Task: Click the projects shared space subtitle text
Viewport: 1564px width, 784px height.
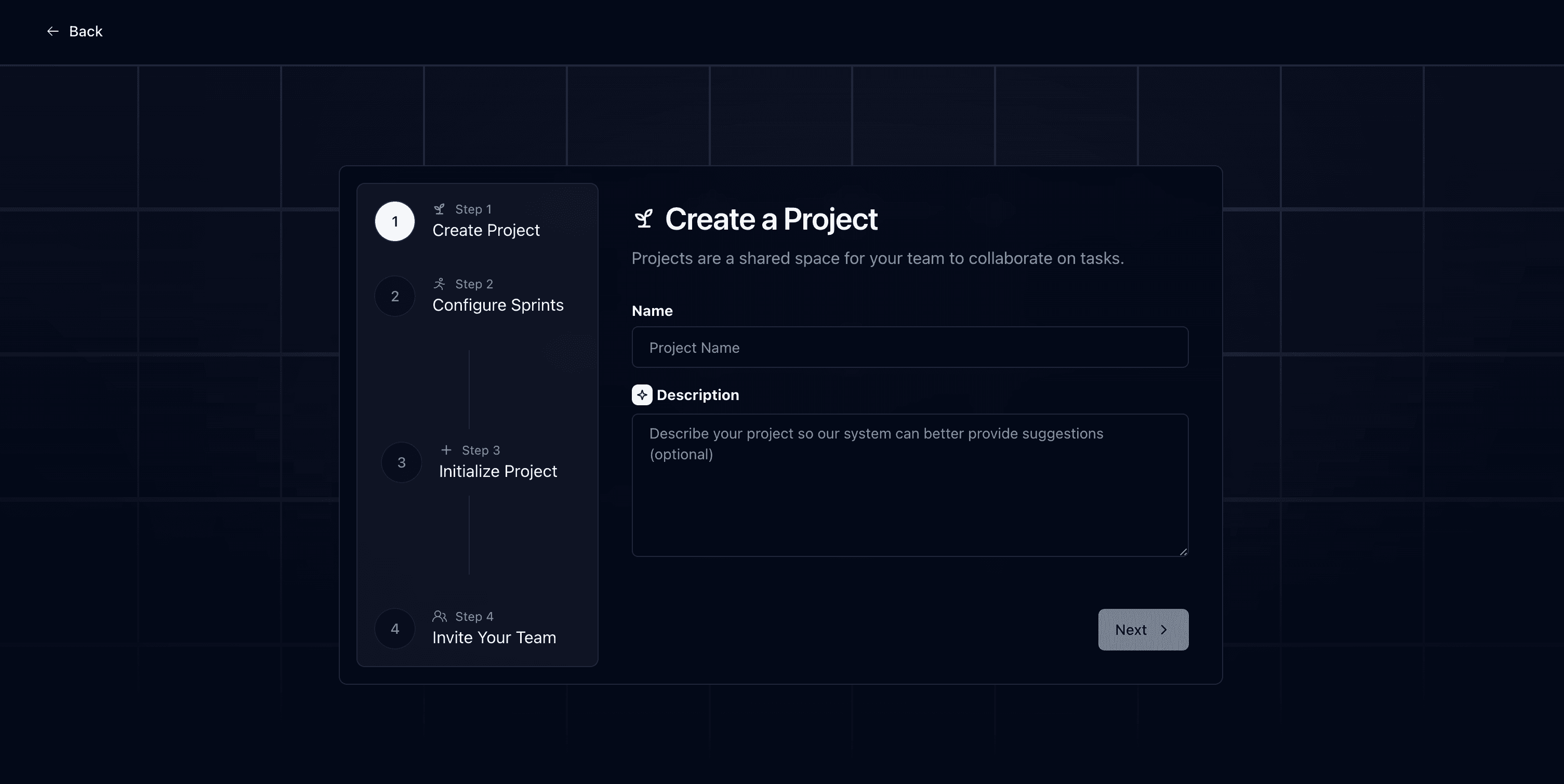Action: [x=877, y=259]
